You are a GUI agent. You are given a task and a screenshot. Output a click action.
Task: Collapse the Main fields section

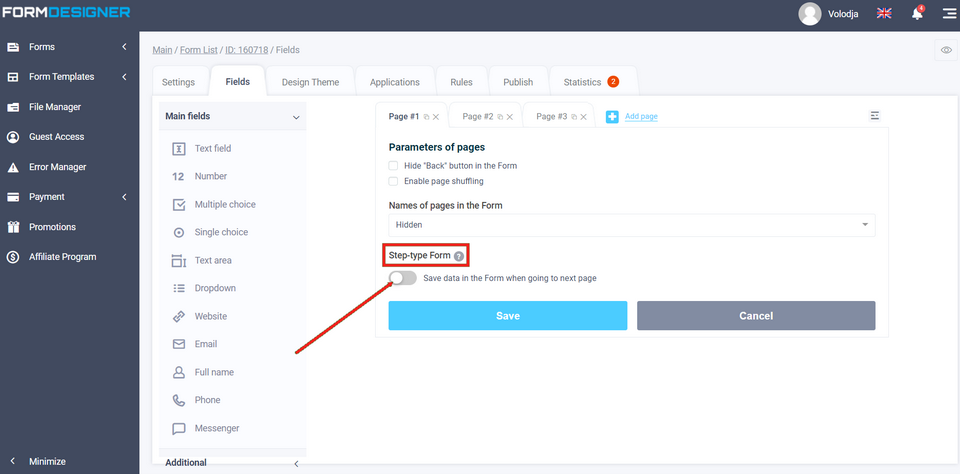point(296,117)
